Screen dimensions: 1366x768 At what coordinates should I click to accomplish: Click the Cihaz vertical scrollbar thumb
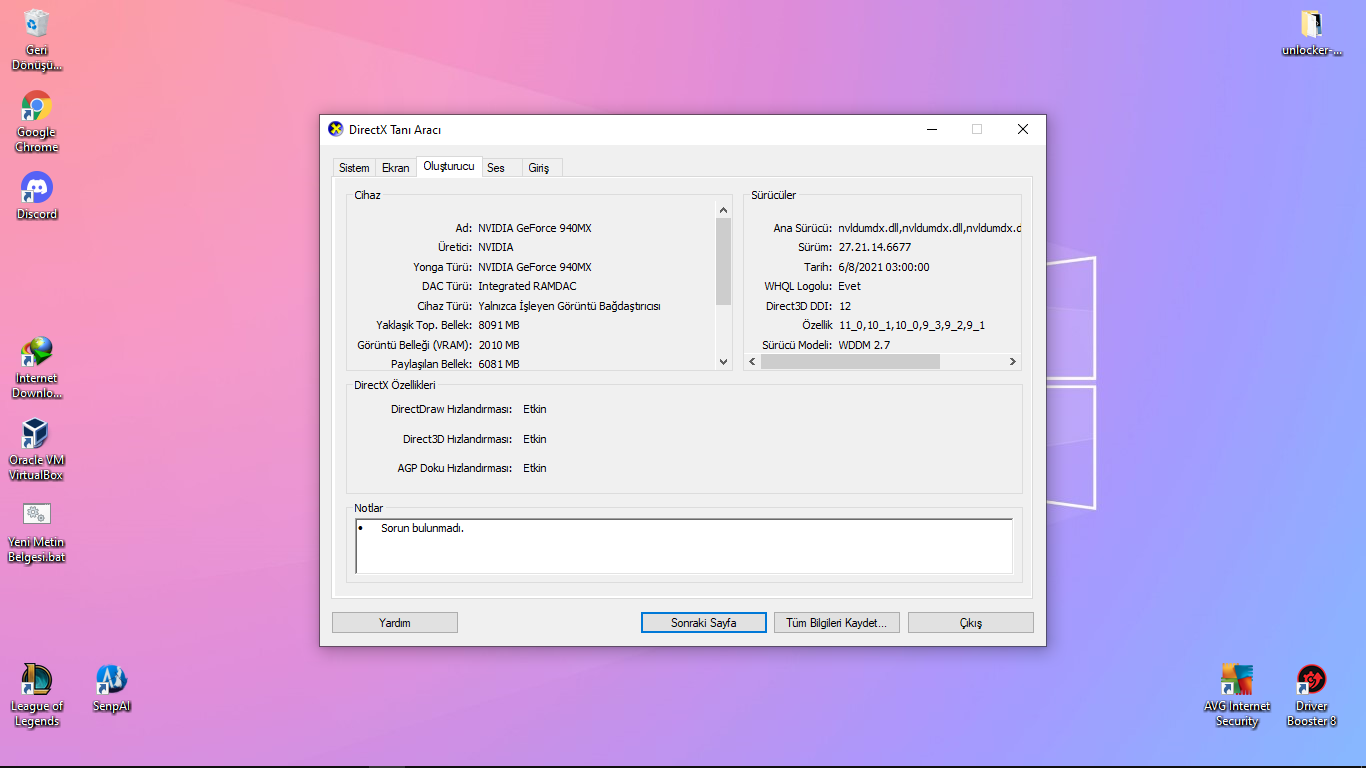tap(724, 261)
